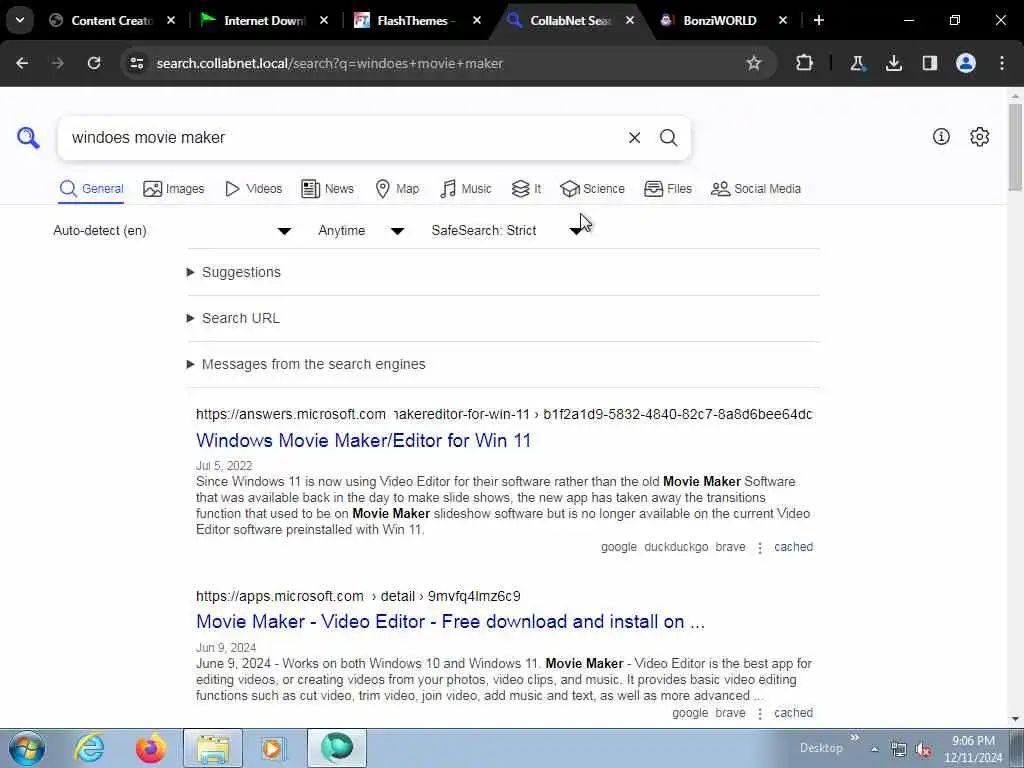Open SafeSearch: Strict dropdown

[506, 231]
